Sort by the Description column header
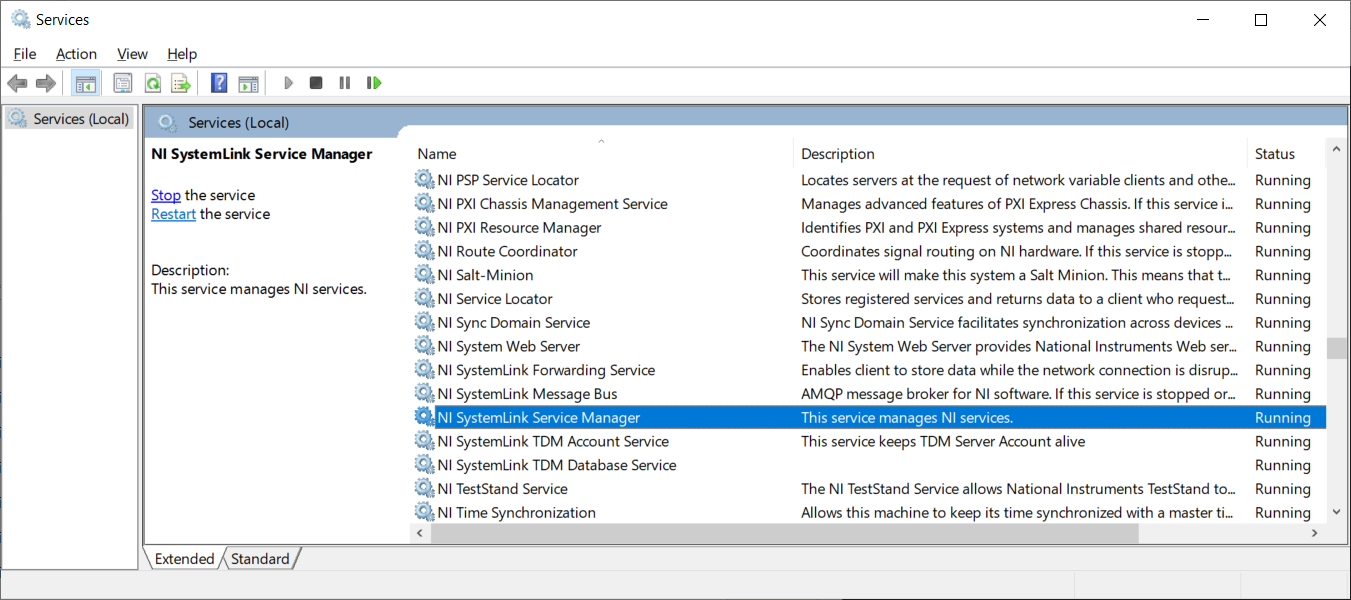 tap(838, 154)
